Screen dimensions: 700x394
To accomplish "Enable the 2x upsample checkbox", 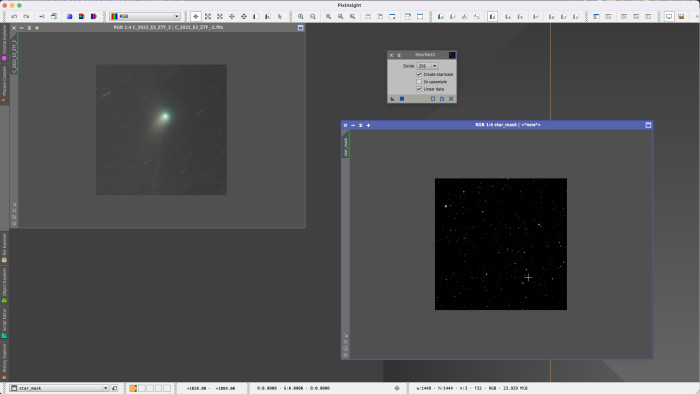I will point(419,82).
